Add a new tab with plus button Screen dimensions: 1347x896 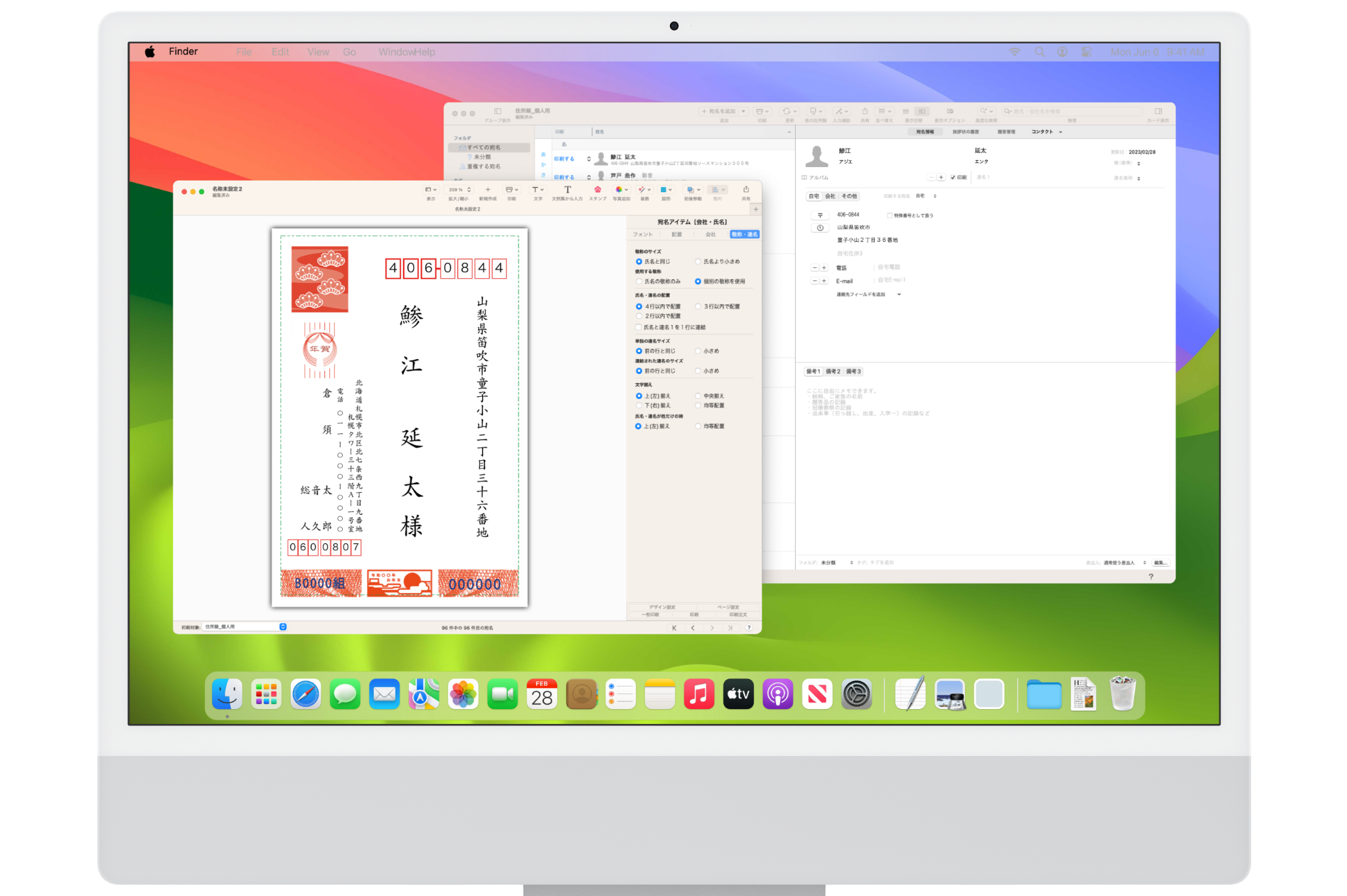pos(755,209)
